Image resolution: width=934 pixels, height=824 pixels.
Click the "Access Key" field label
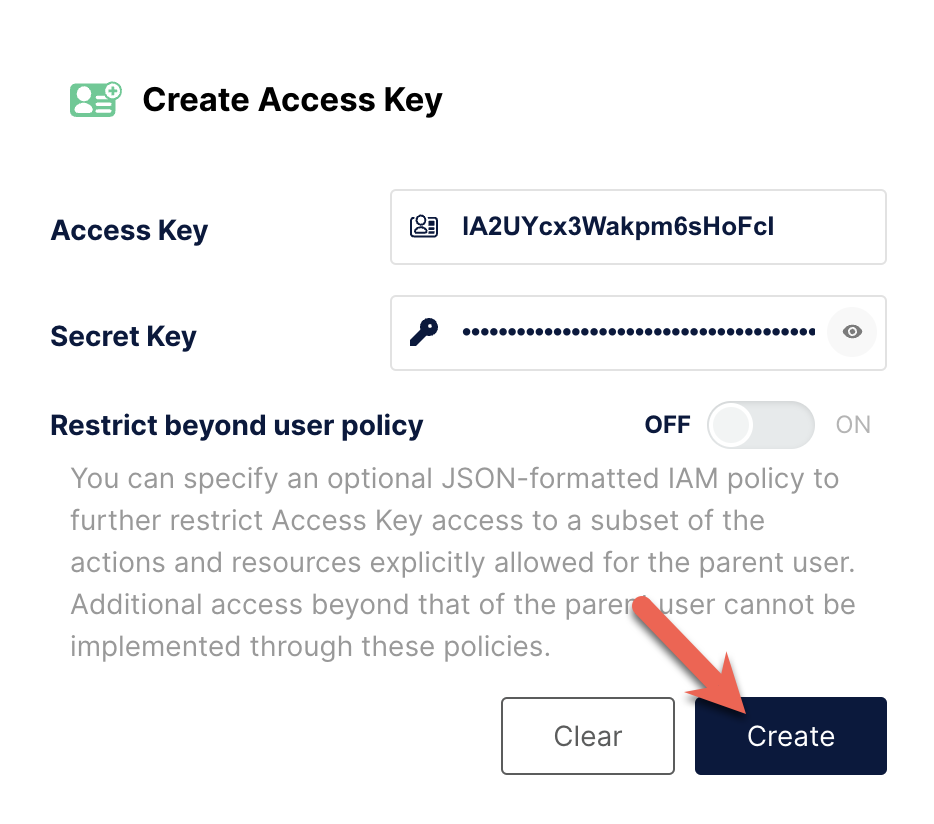[x=129, y=231]
